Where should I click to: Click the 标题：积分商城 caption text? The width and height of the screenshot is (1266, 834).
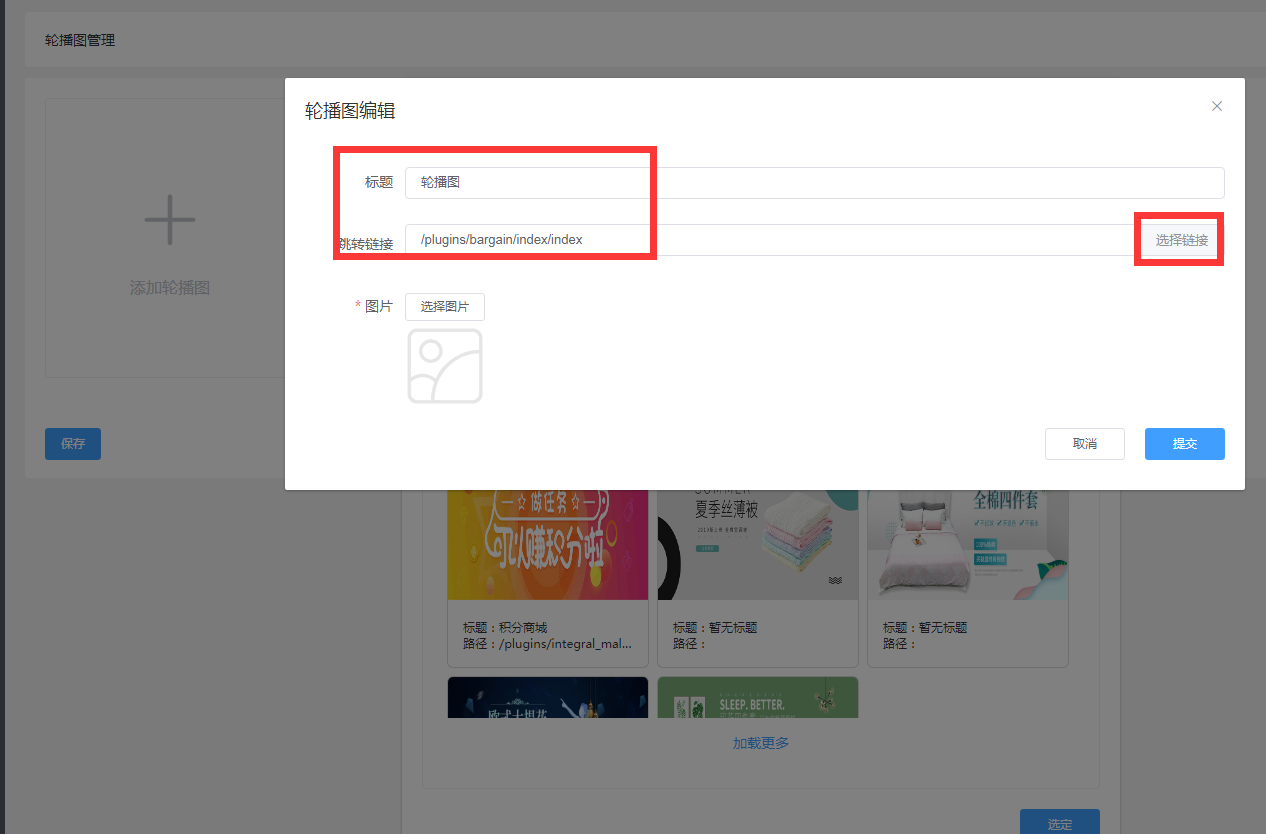point(505,628)
